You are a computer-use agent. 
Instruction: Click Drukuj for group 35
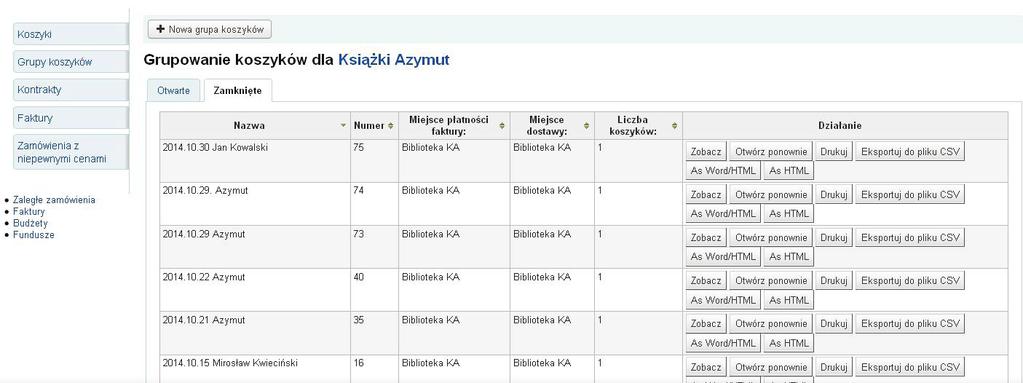click(834, 324)
